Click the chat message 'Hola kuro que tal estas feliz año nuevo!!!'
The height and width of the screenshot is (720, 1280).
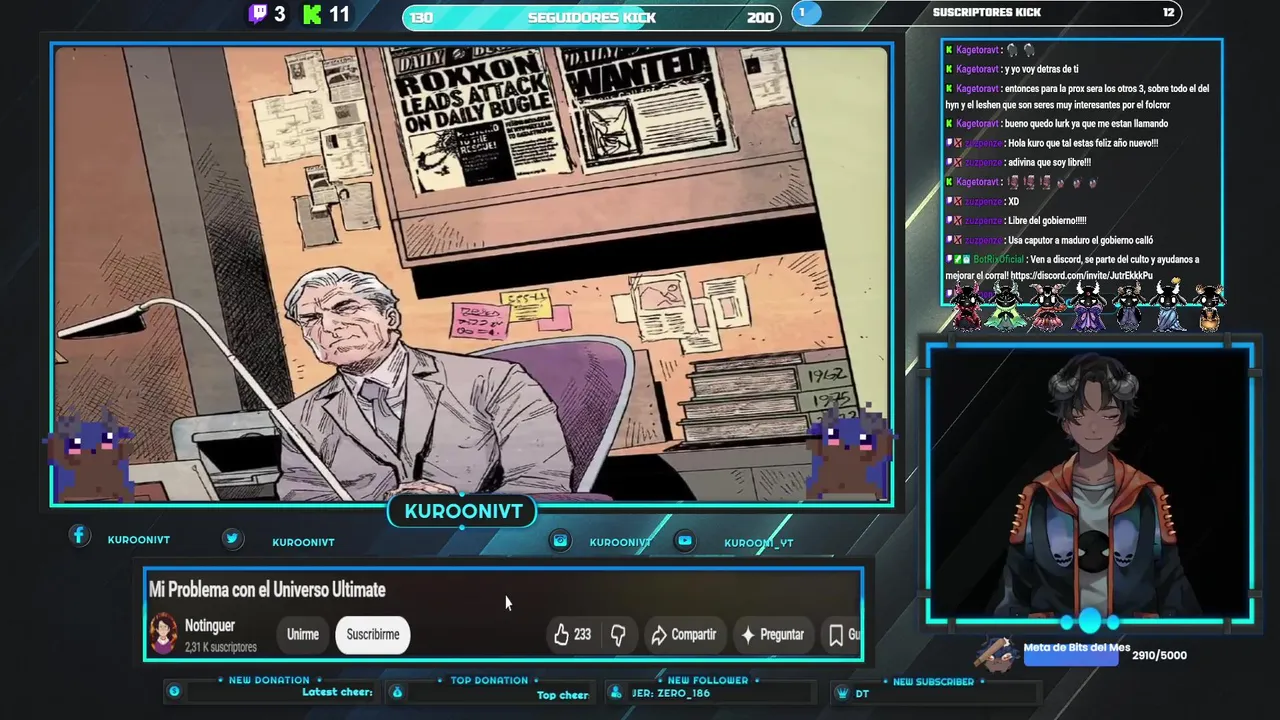coord(1083,143)
